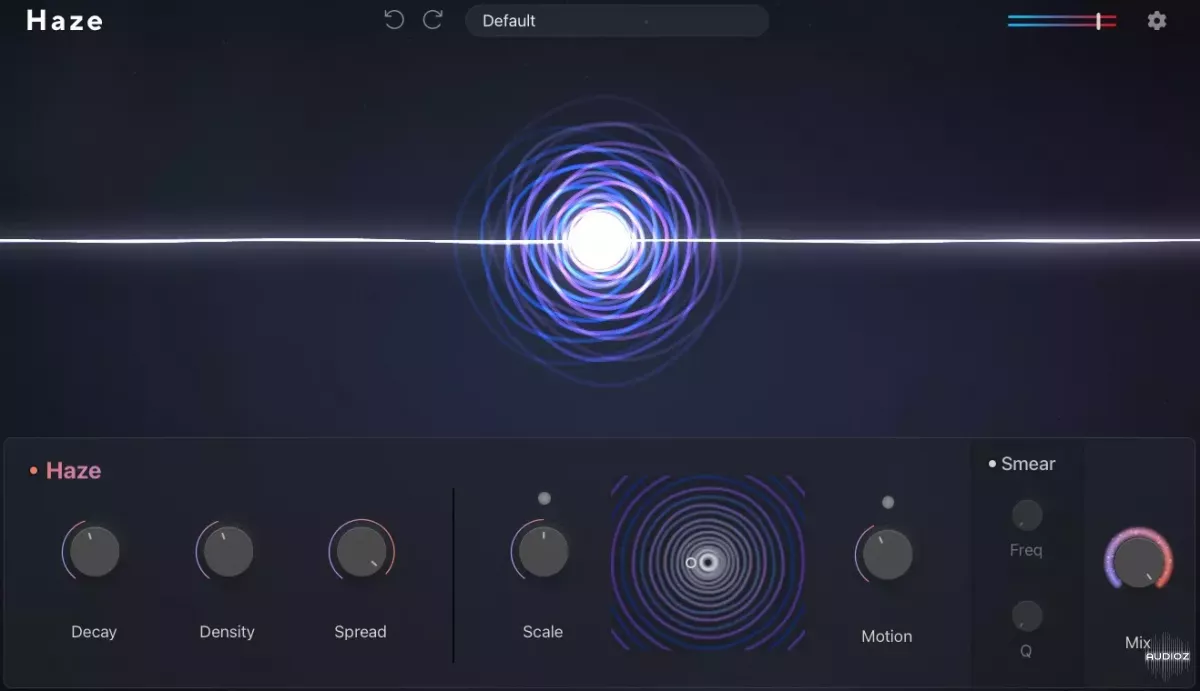Click the Scale label

click(x=543, y=632)
